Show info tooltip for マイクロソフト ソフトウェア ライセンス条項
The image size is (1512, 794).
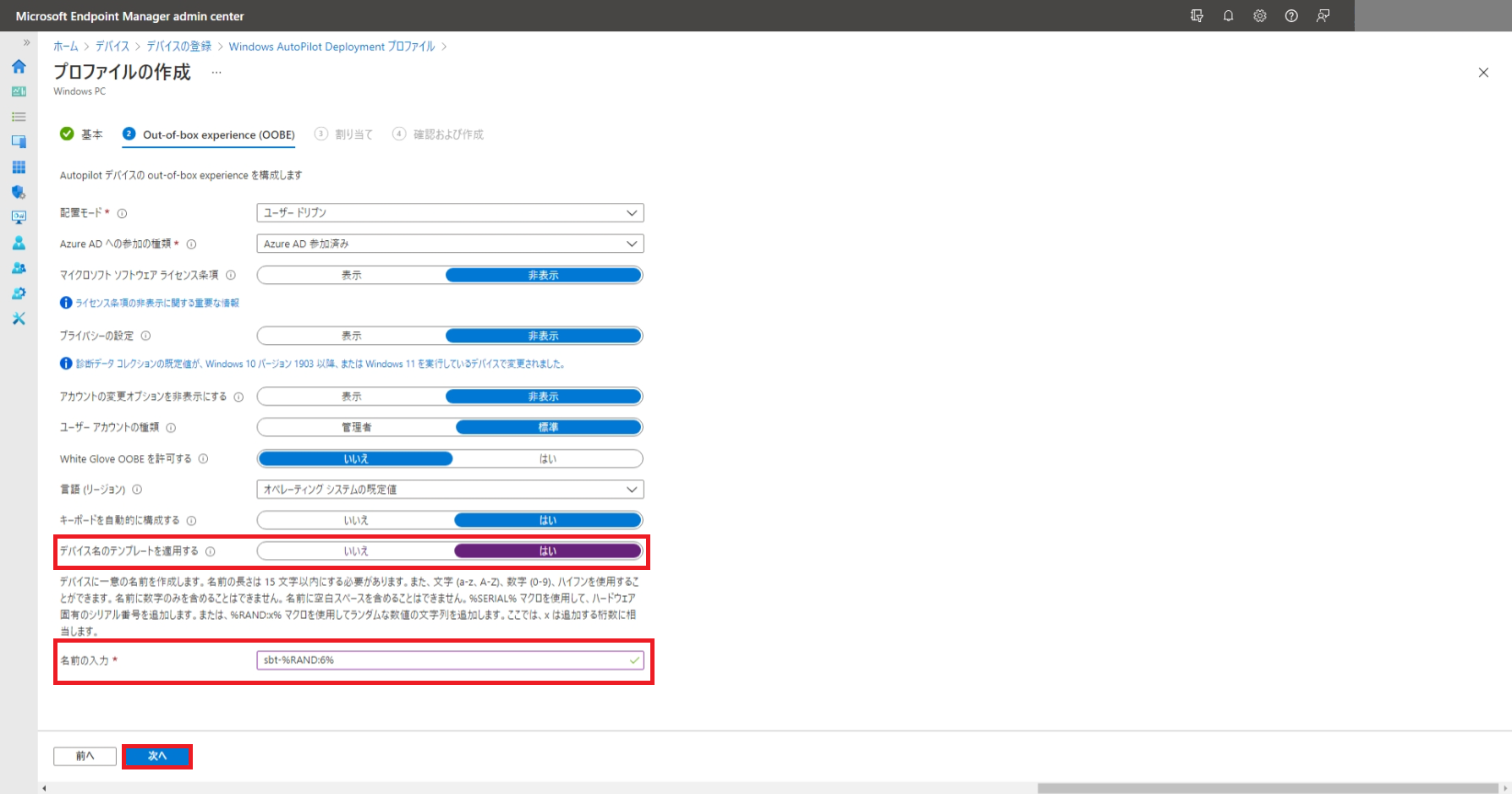[x=231, y=275]
